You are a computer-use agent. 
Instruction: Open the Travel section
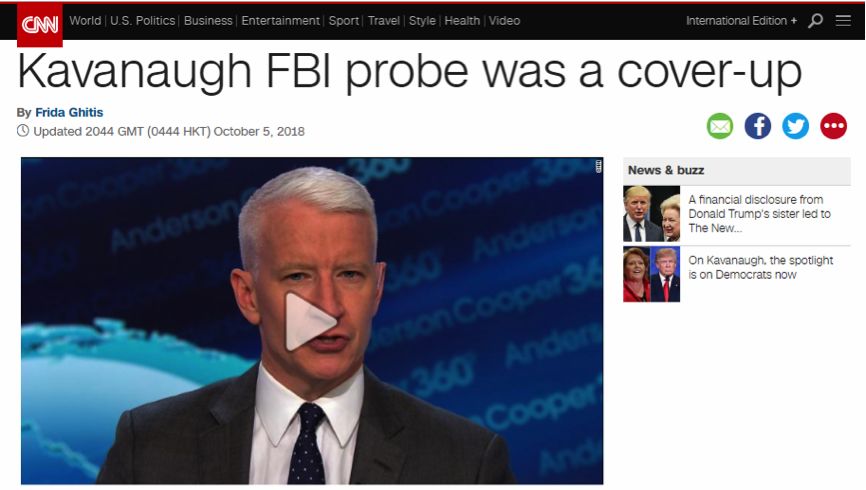tap(384, 21)
